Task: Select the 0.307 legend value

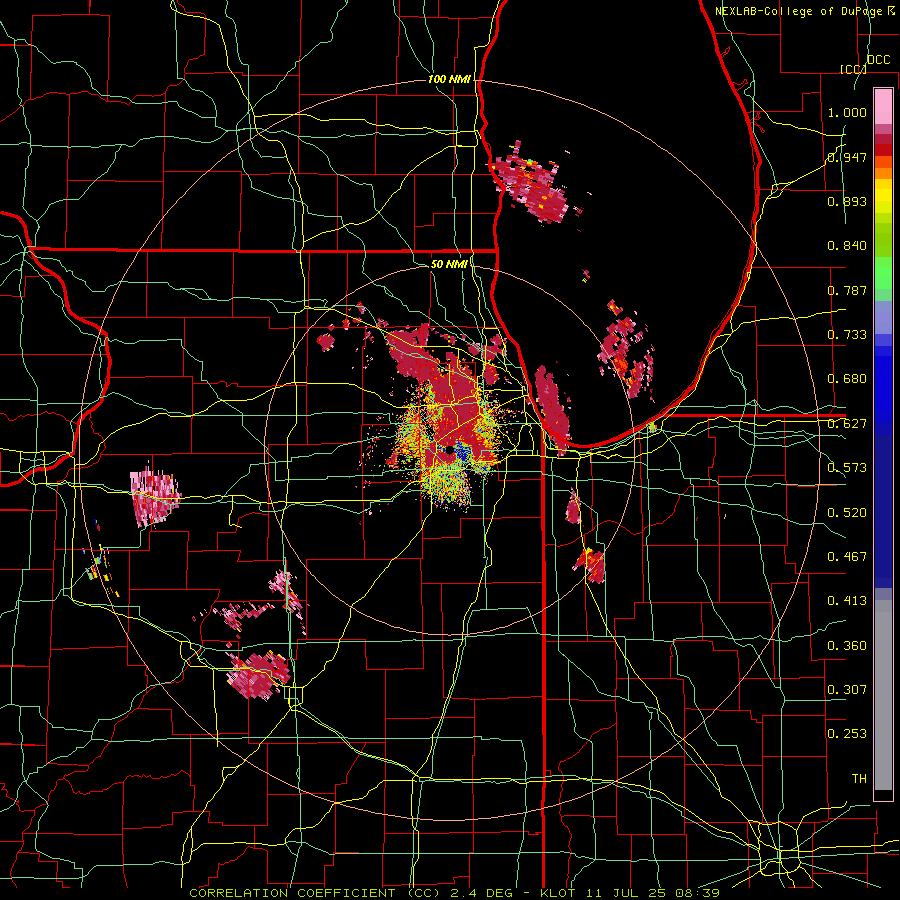Action: coord(847,690)
